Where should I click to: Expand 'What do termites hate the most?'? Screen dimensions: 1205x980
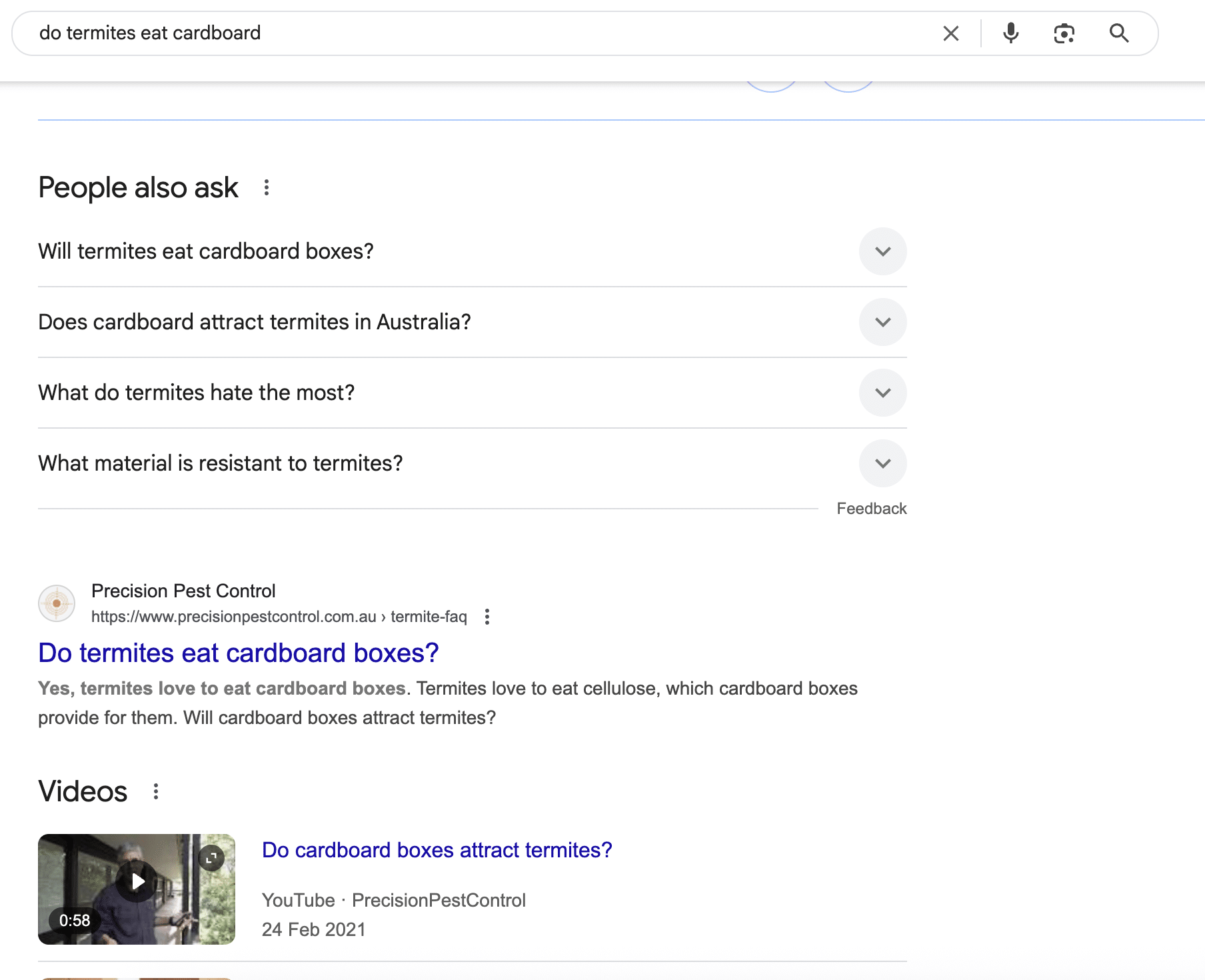point(882,393)
